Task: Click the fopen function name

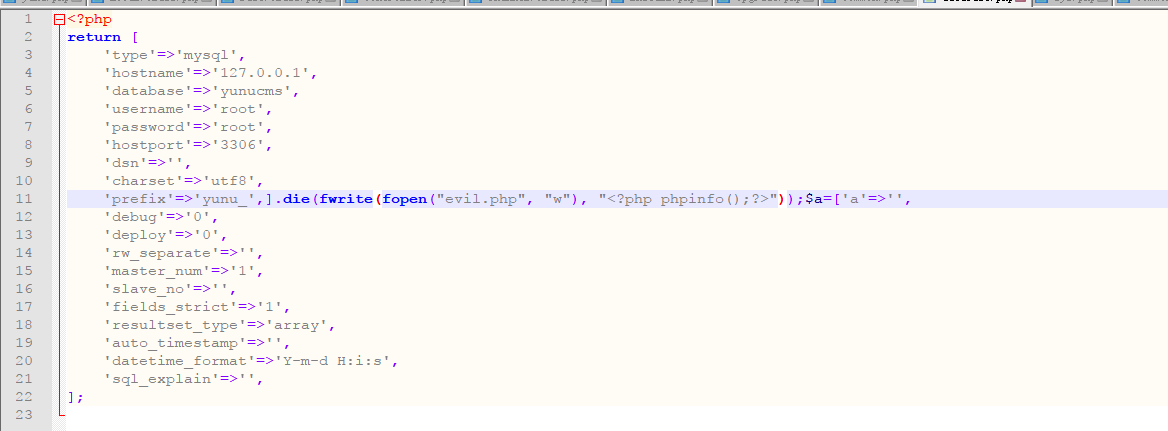Action: (404, 200)
